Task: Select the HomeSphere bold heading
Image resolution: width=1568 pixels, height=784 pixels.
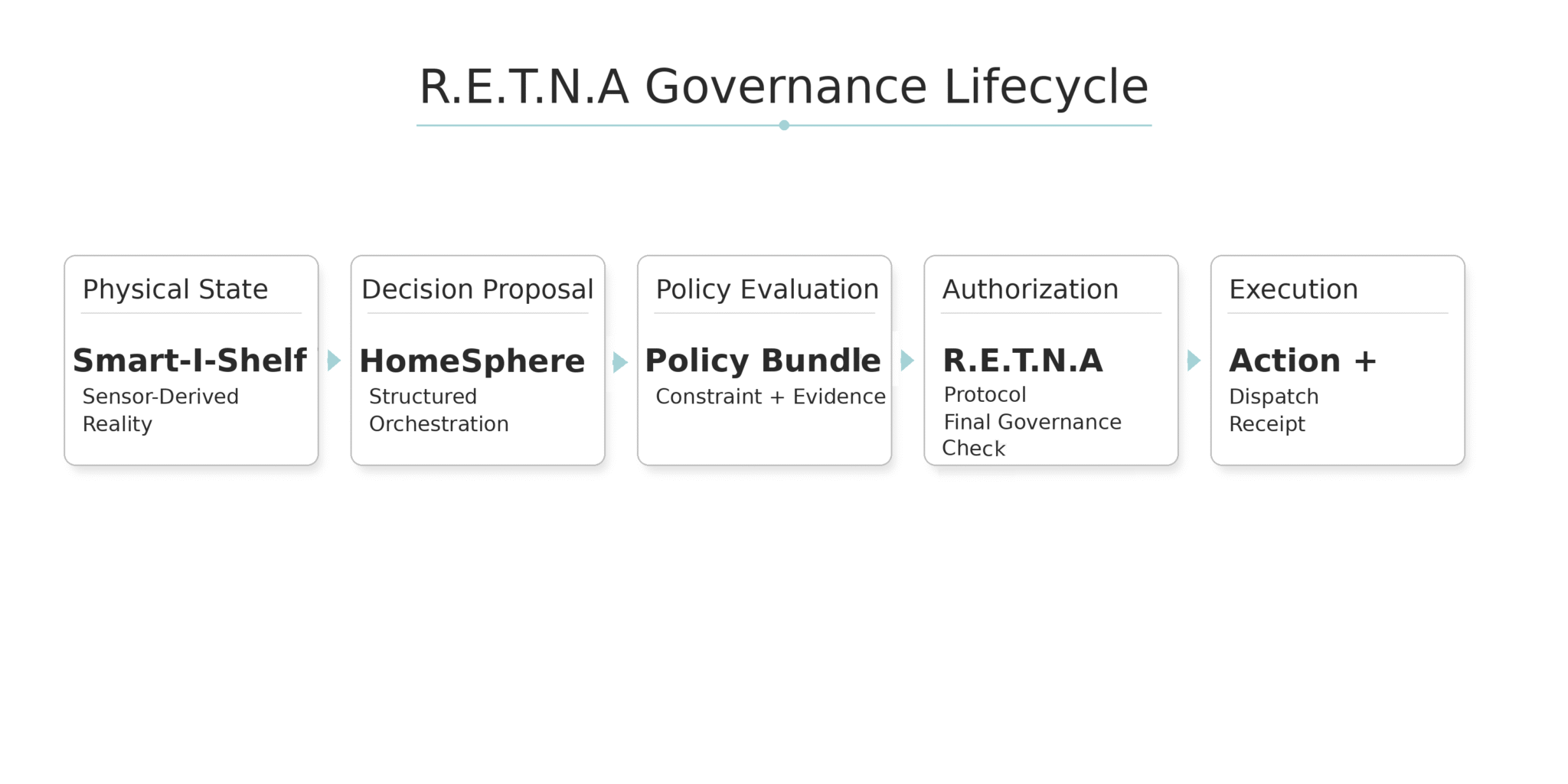Action: (x=472, y=361)
